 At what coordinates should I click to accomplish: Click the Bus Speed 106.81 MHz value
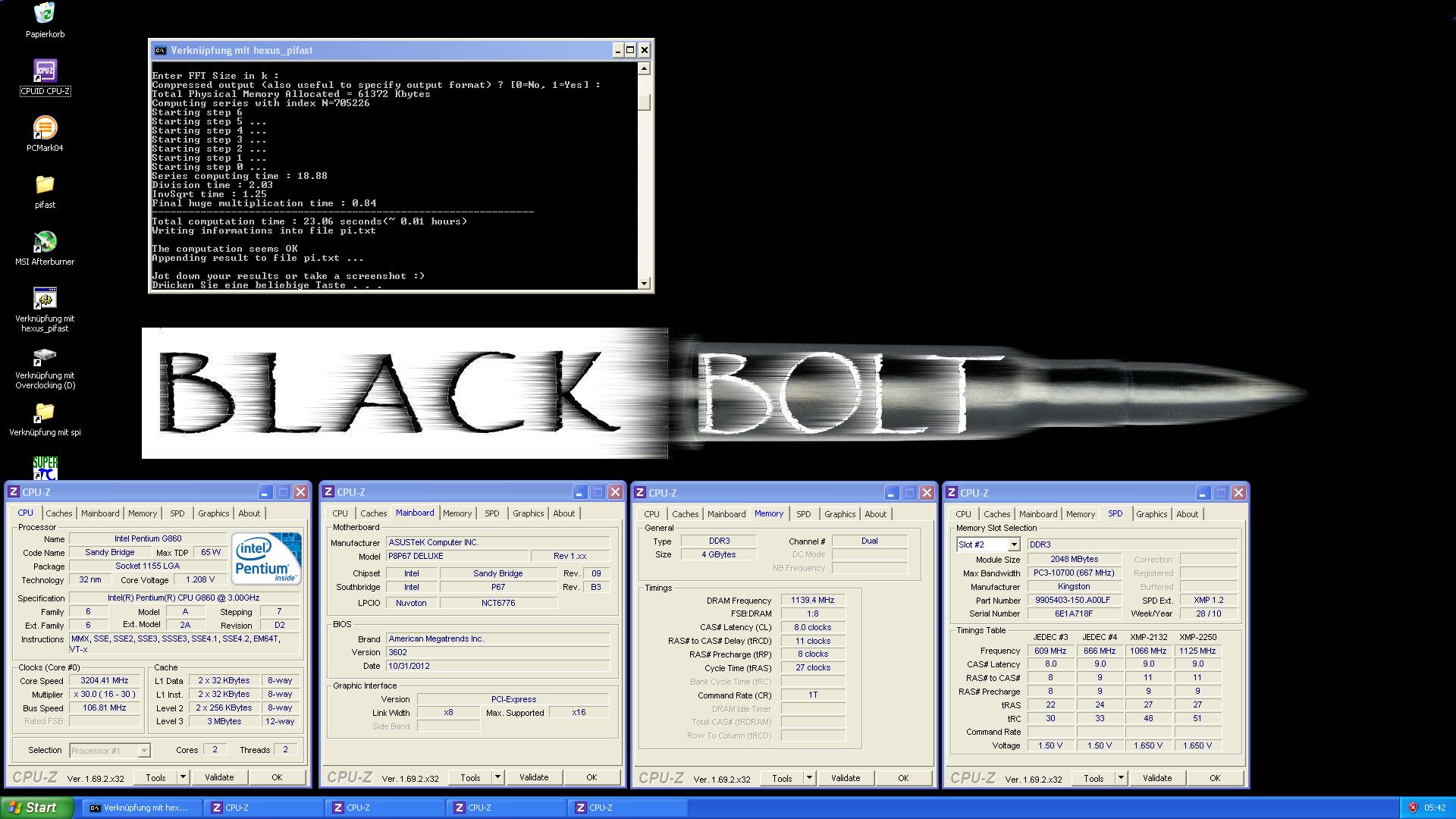(105, 708)
